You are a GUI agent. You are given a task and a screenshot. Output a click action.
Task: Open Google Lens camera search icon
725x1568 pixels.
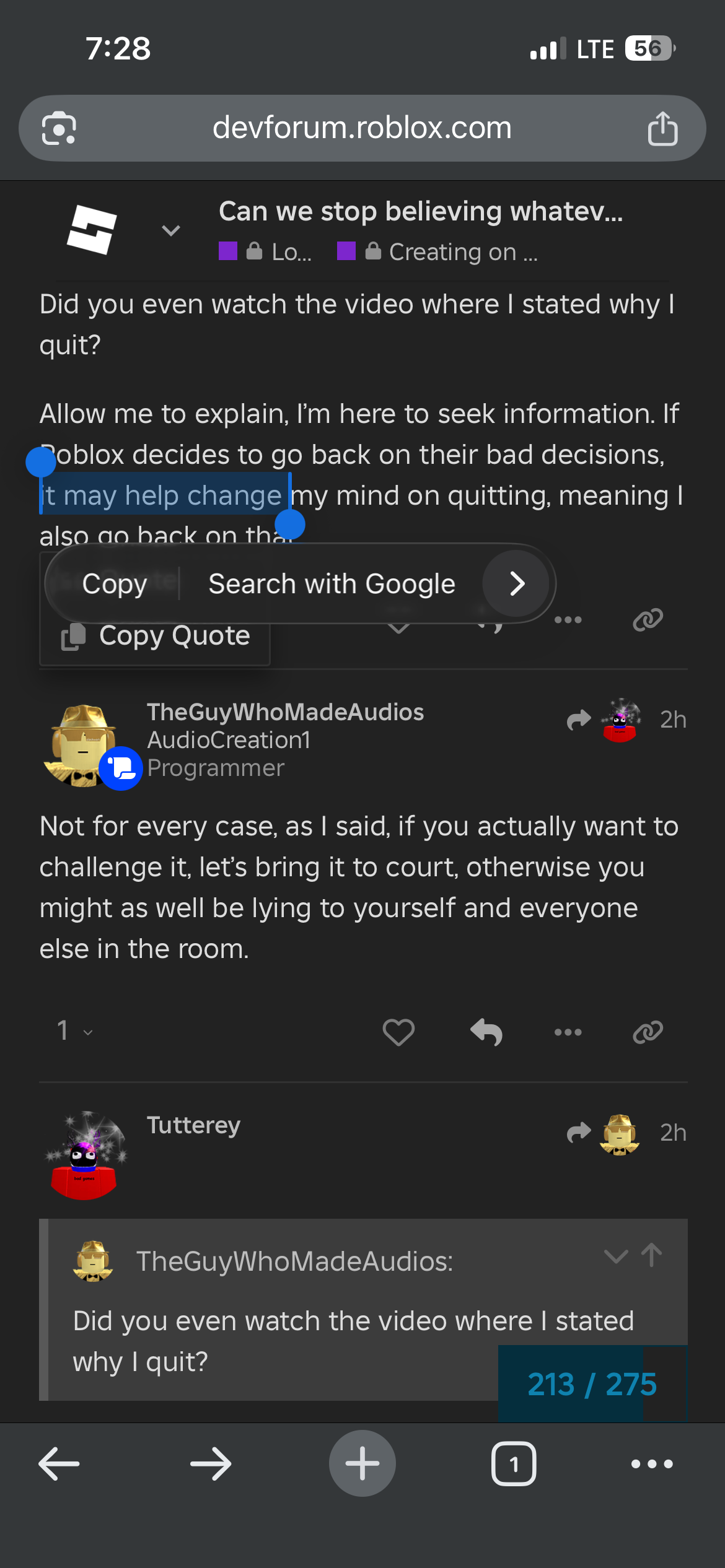[x=59, y=128]
